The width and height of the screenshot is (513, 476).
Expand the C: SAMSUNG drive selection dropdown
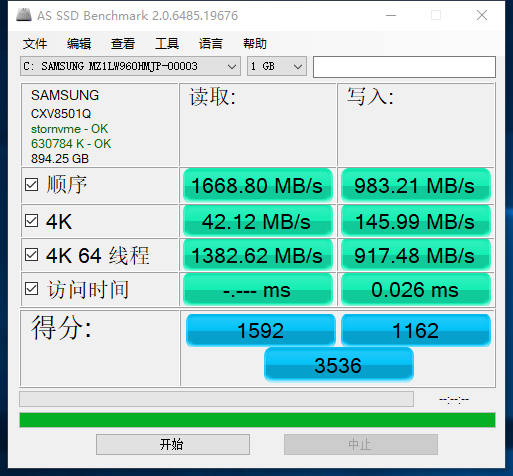130,66
